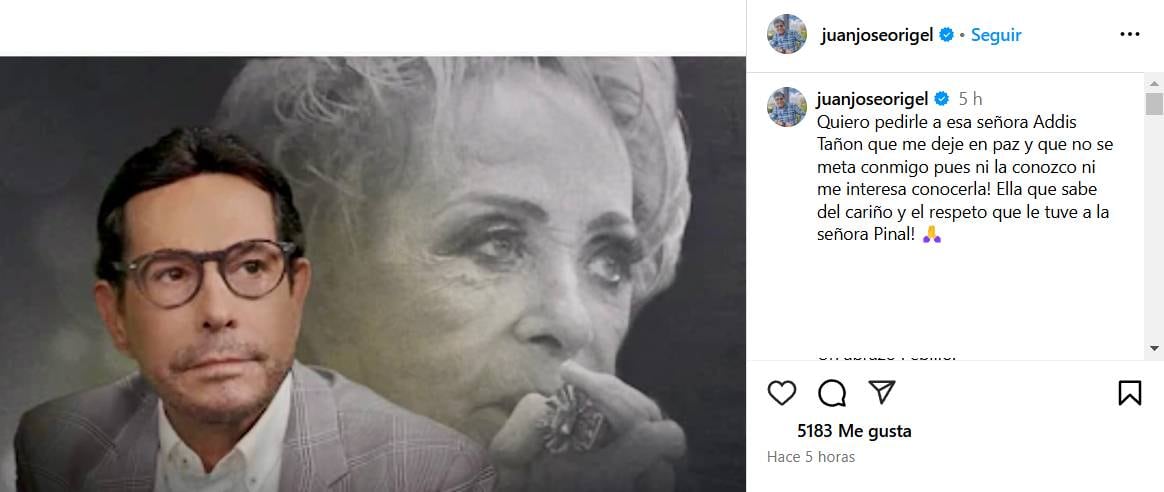Viewport: 1164px width, 492px height.
Task: Open the commenter avatar beside the caption
Action: point(787,107)
